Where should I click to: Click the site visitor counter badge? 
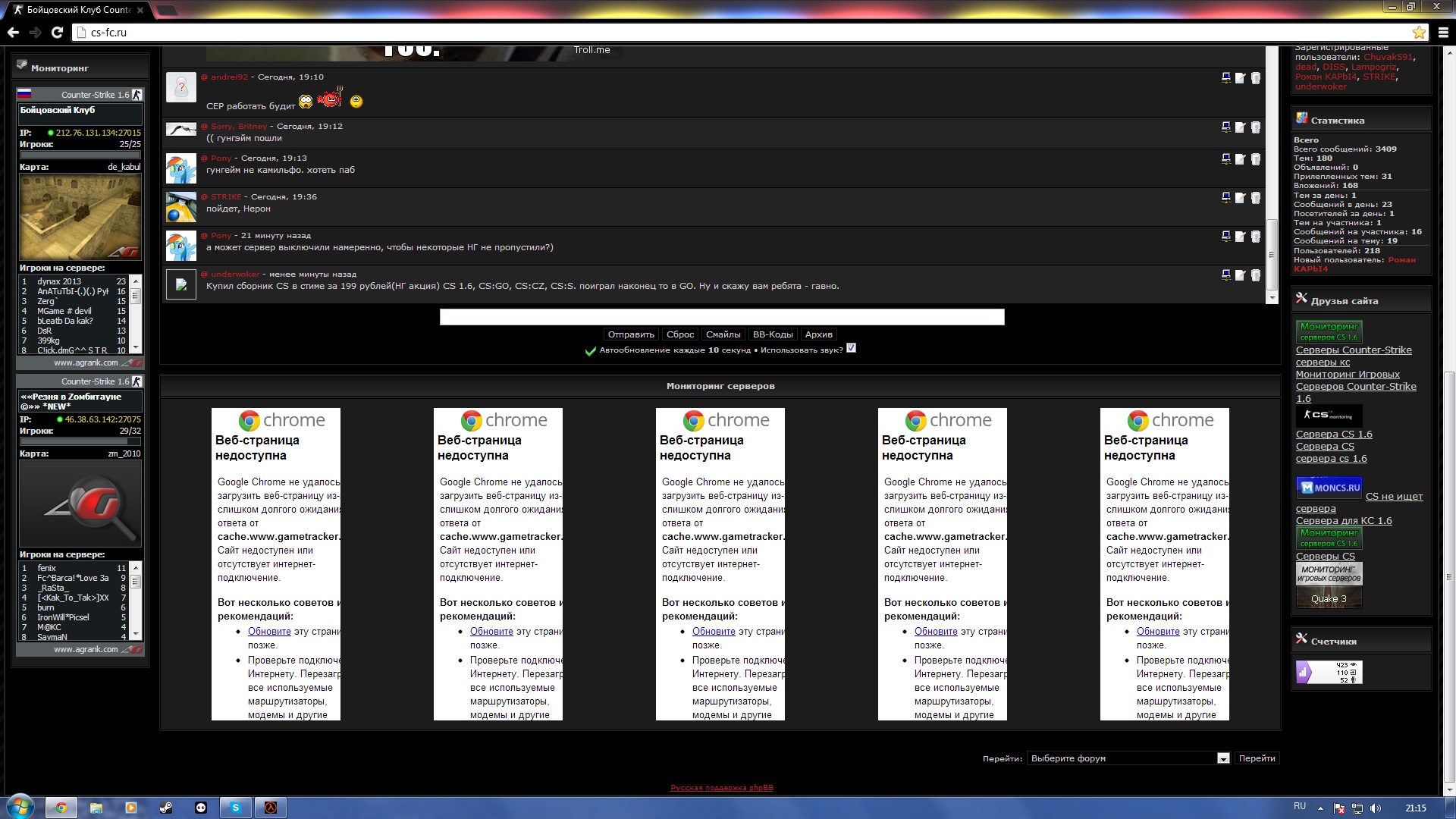click(x=1329, y=672)
